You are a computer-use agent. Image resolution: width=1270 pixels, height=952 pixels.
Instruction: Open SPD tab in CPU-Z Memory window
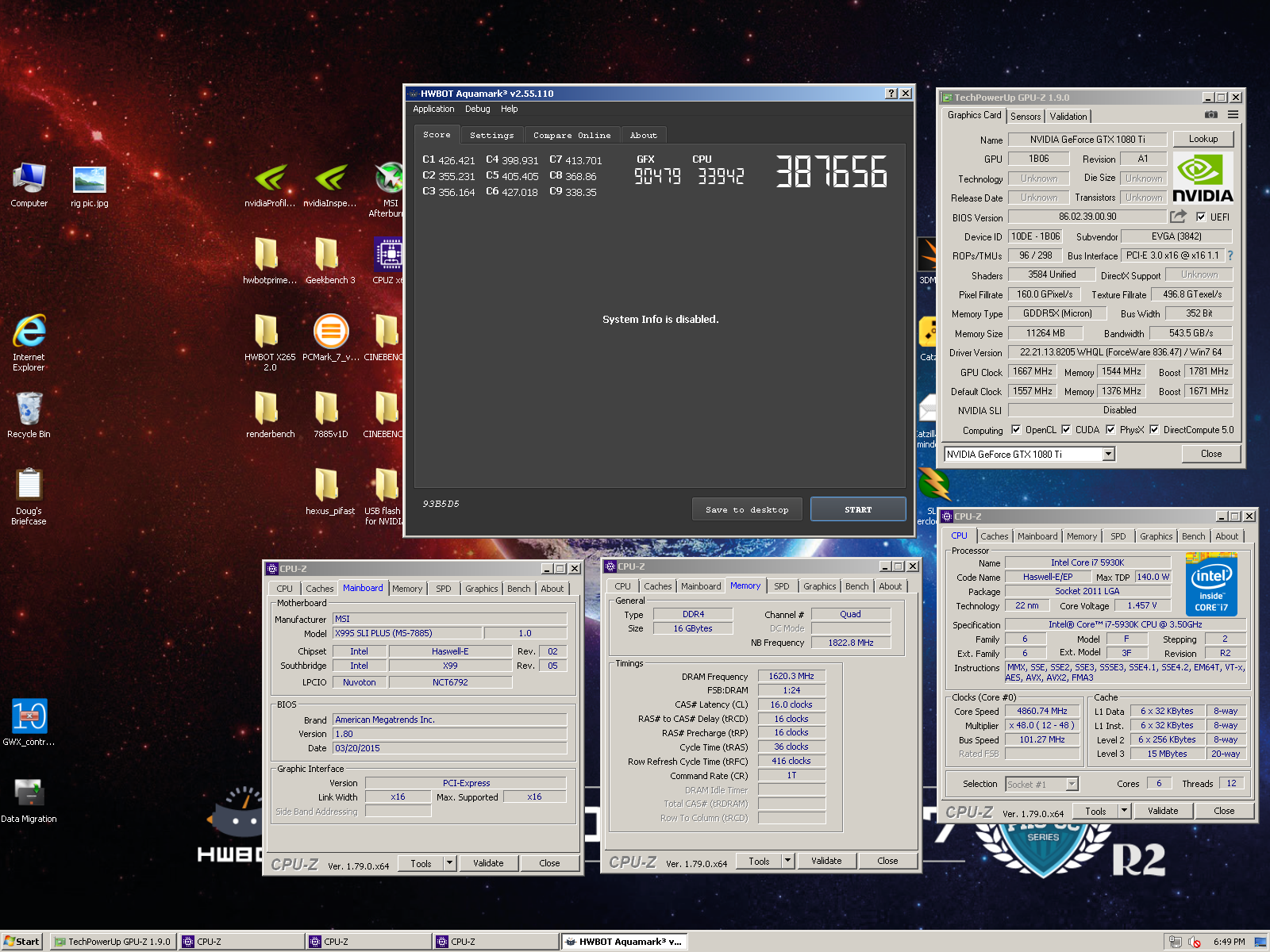[782, 586]
